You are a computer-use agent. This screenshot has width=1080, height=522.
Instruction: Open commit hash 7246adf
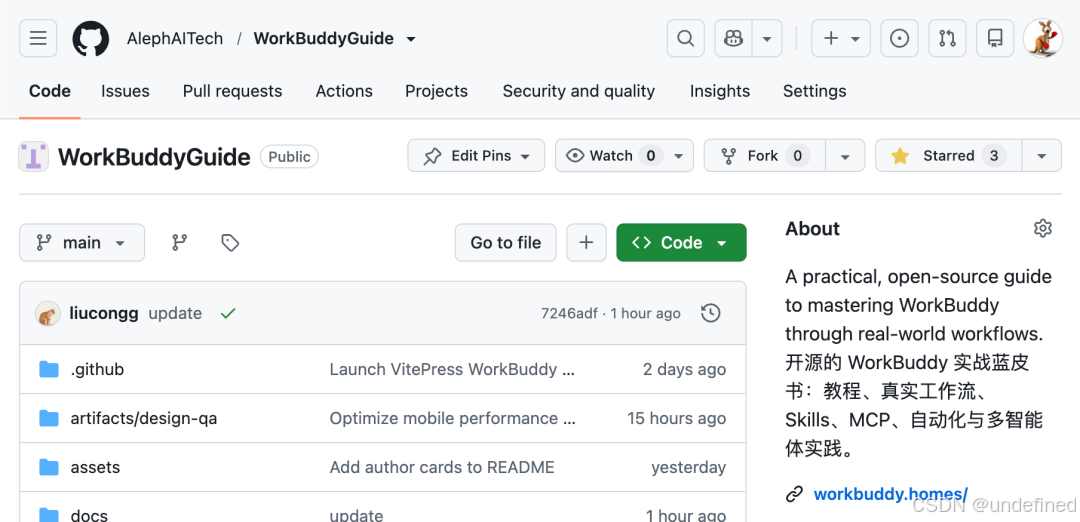pyautogui.click(x=569, y=313)
